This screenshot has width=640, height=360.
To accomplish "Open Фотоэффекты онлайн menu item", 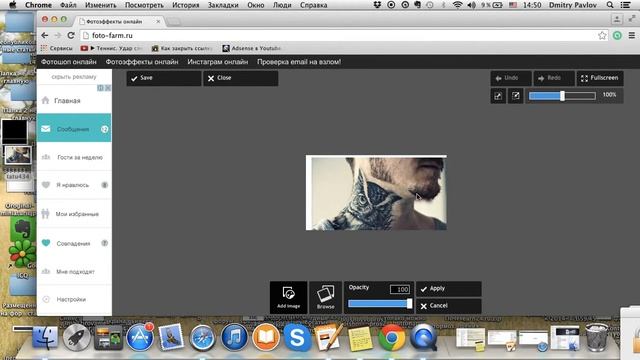I will point(142,62).
